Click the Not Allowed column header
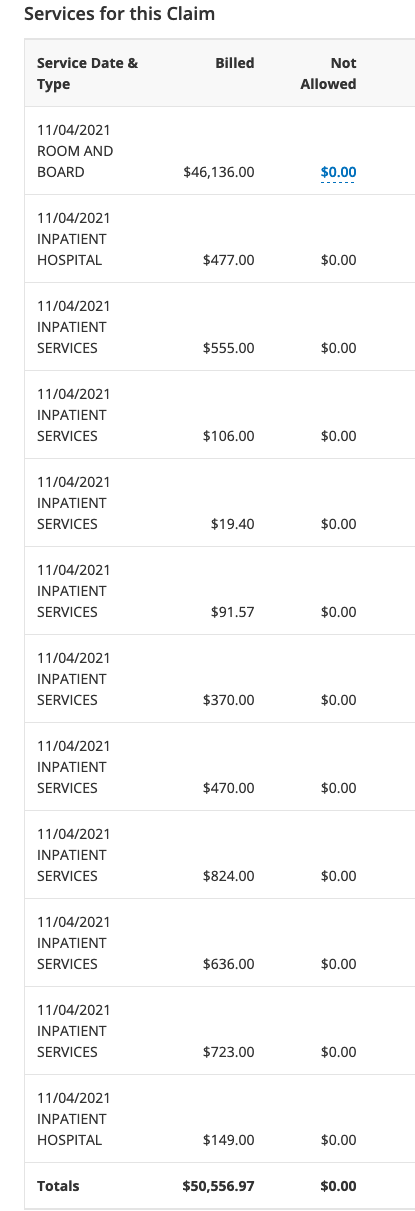Viewport: 415px width, 1211px height. pos(328,74)
